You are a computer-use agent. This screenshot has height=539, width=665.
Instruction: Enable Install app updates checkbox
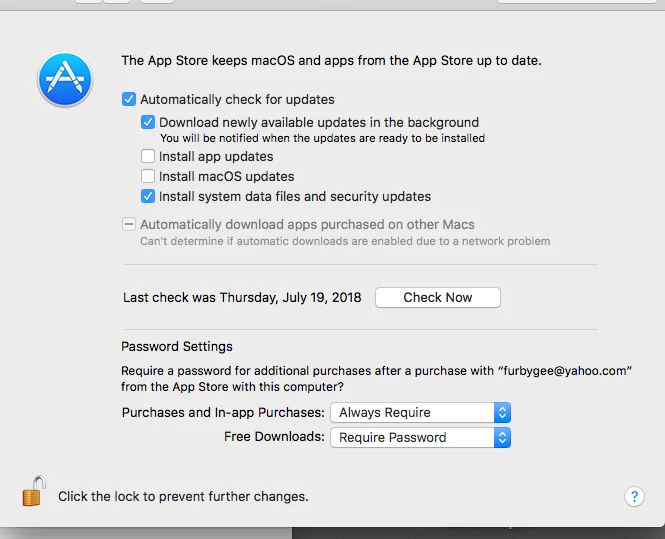pyautogui.click(x=148, y=156)
